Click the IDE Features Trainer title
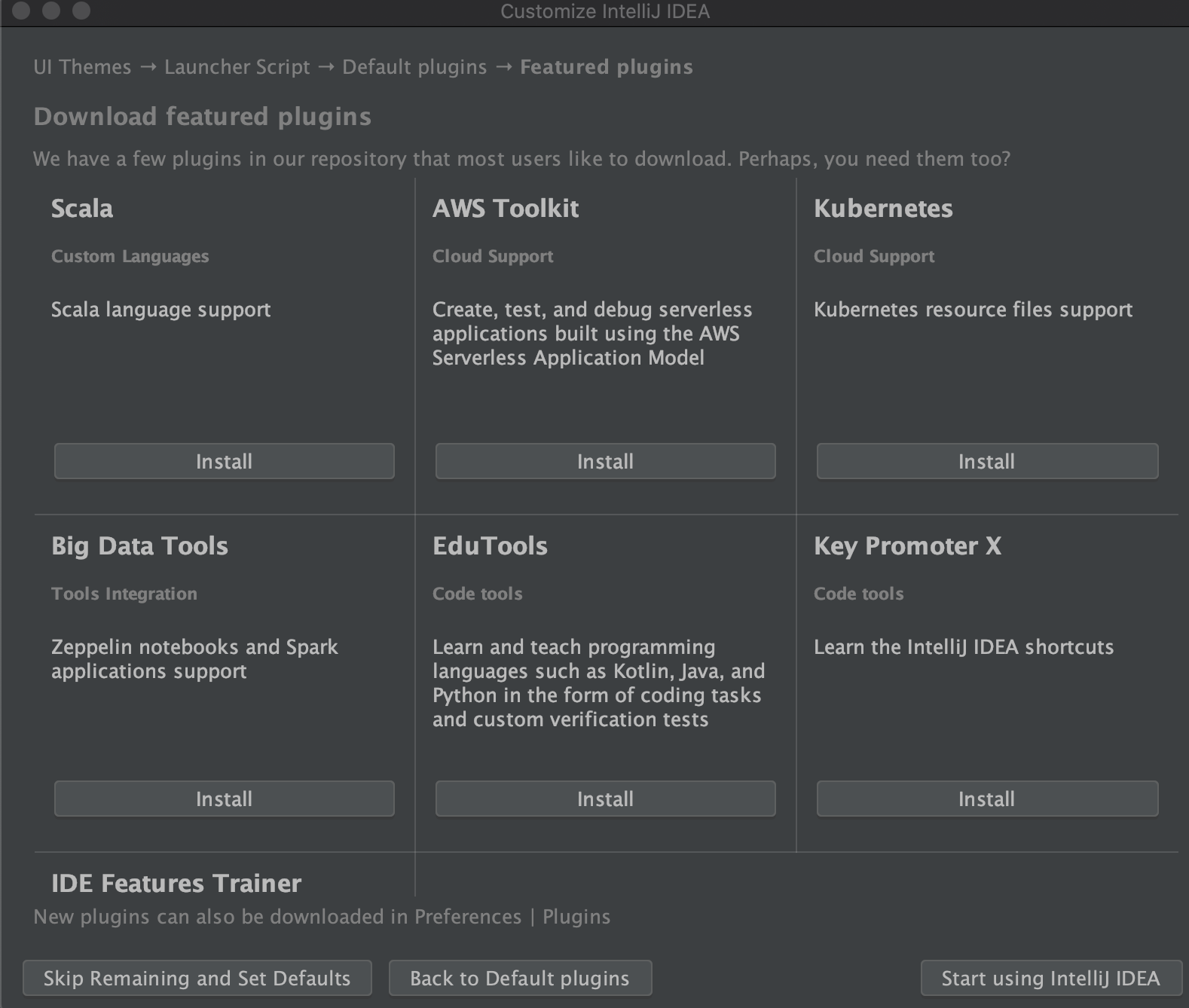This screenshot has height=1008, width=1189. 176,883
